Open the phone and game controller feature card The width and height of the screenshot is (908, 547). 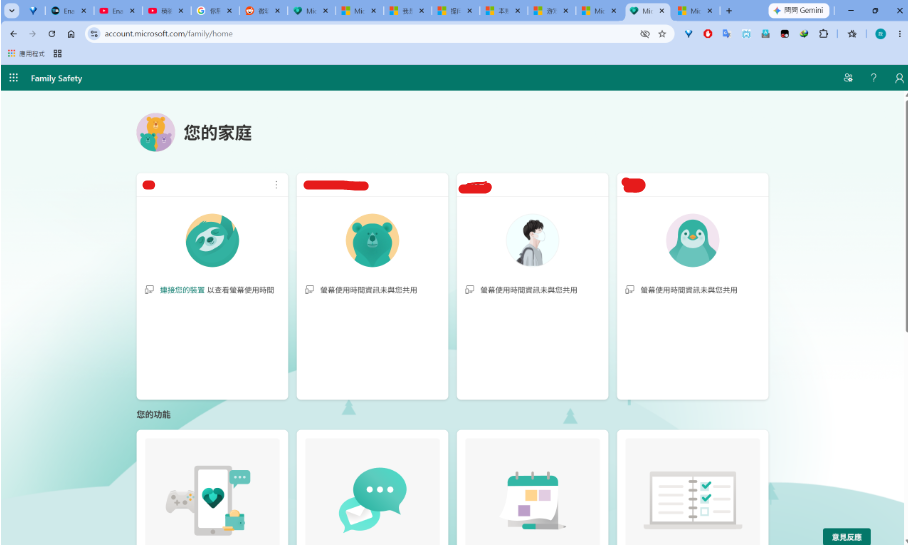click(212, 489)
